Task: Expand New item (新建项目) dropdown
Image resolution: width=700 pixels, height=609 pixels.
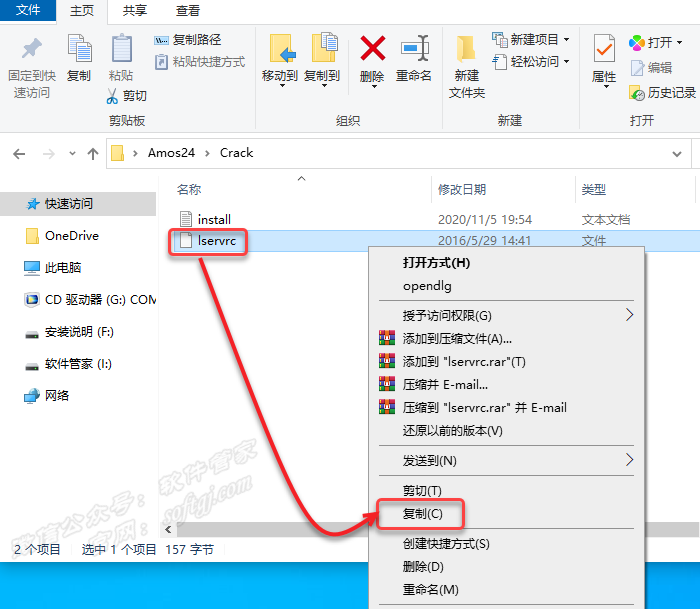Action: pyautogui.click(x=567, y=40)
